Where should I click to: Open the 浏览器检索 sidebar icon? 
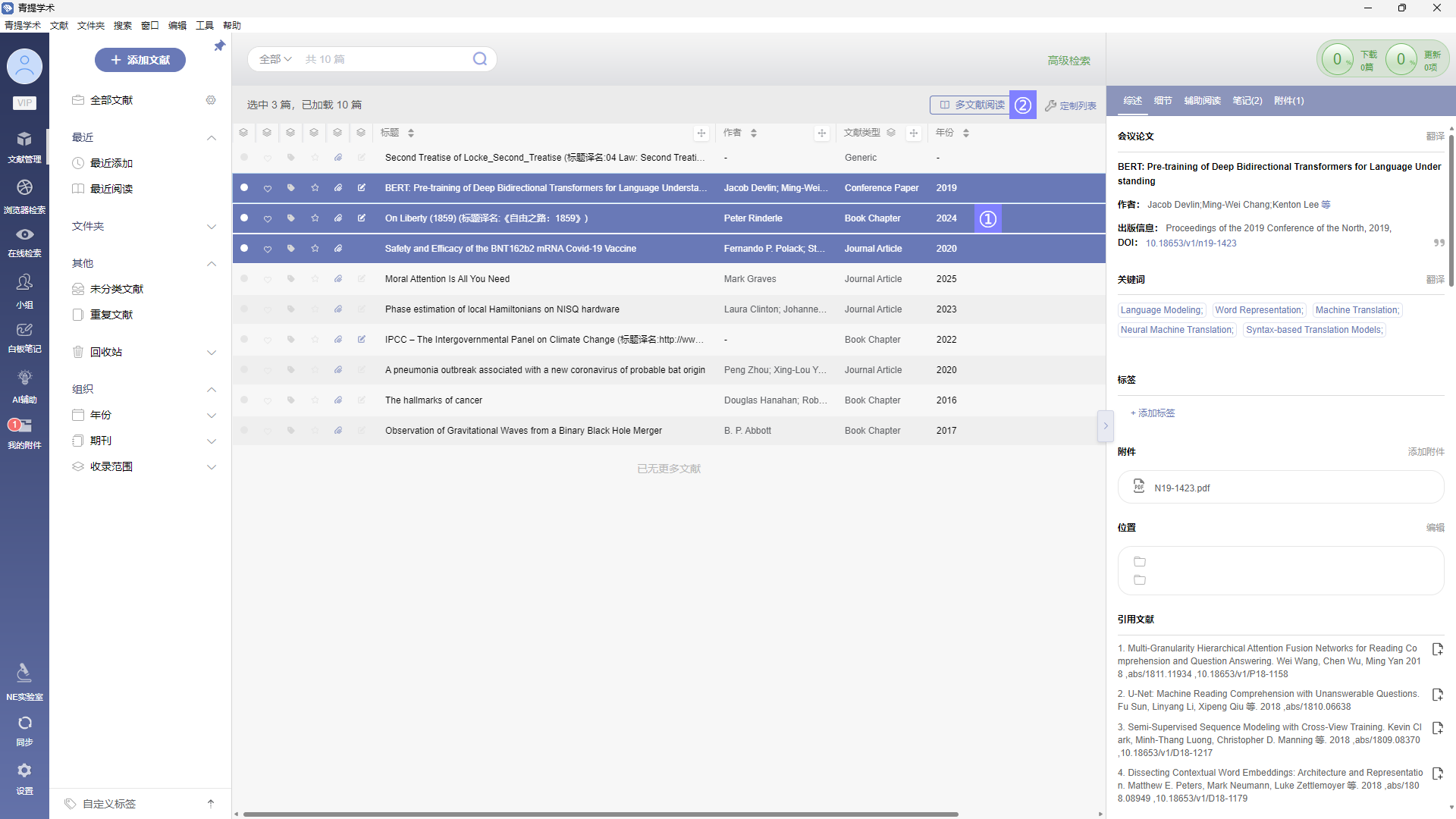coord(24,188)
